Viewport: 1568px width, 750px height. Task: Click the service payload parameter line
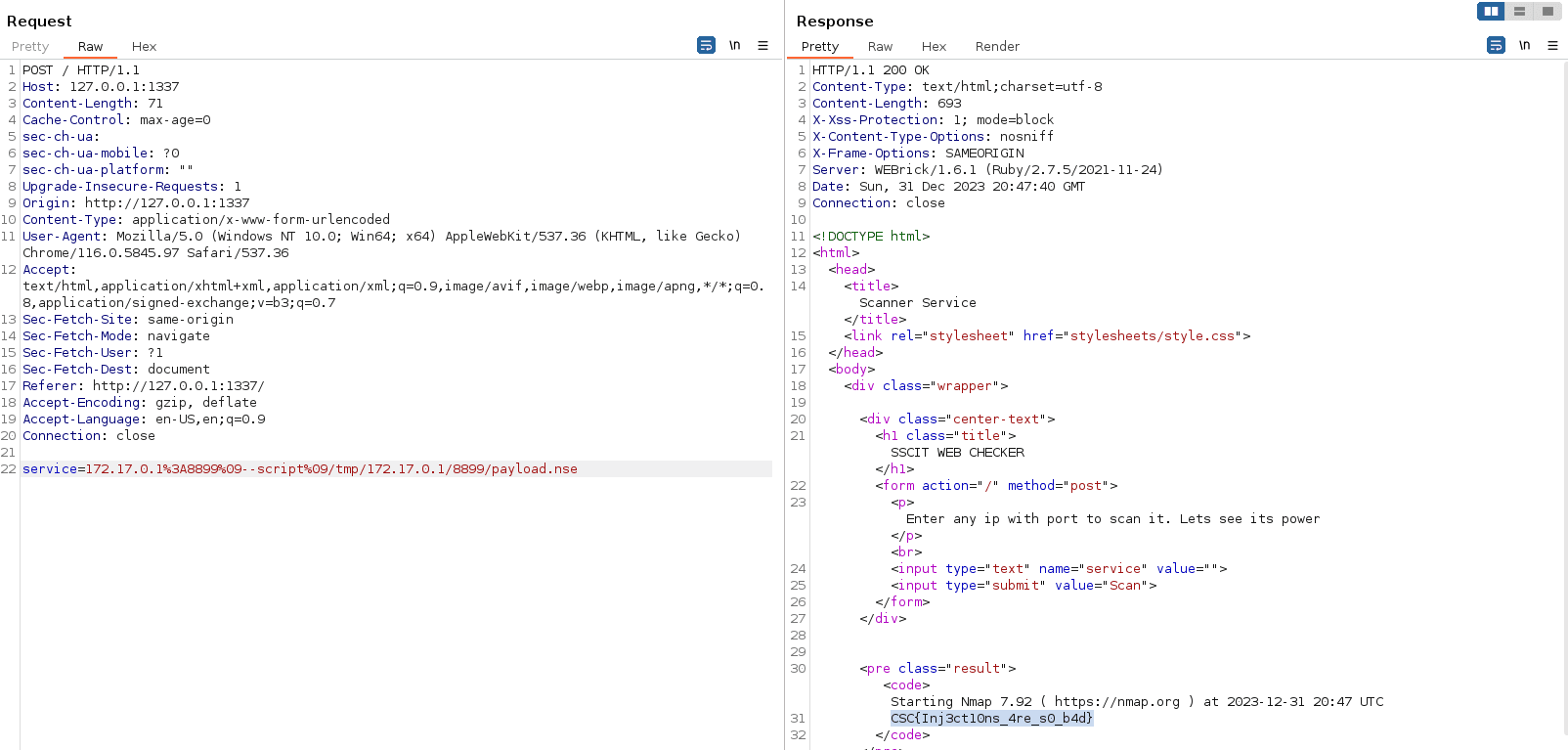pyautogui.click(x=300, y=469)
